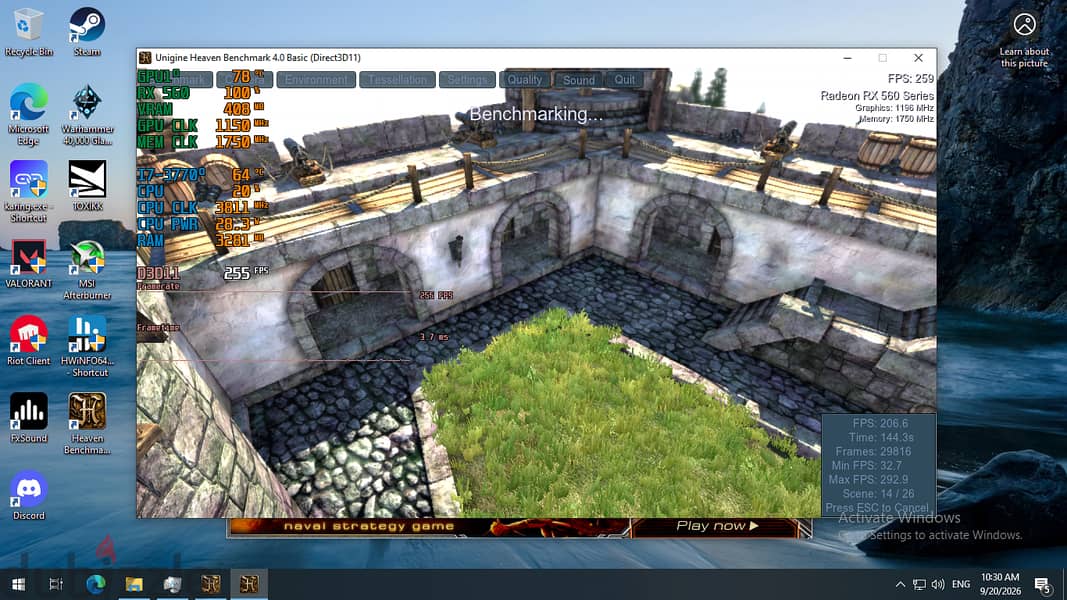Viewport: 1067px width, 600px height.
Task: Open the volume control tray icon
Action: coord(938,584)
